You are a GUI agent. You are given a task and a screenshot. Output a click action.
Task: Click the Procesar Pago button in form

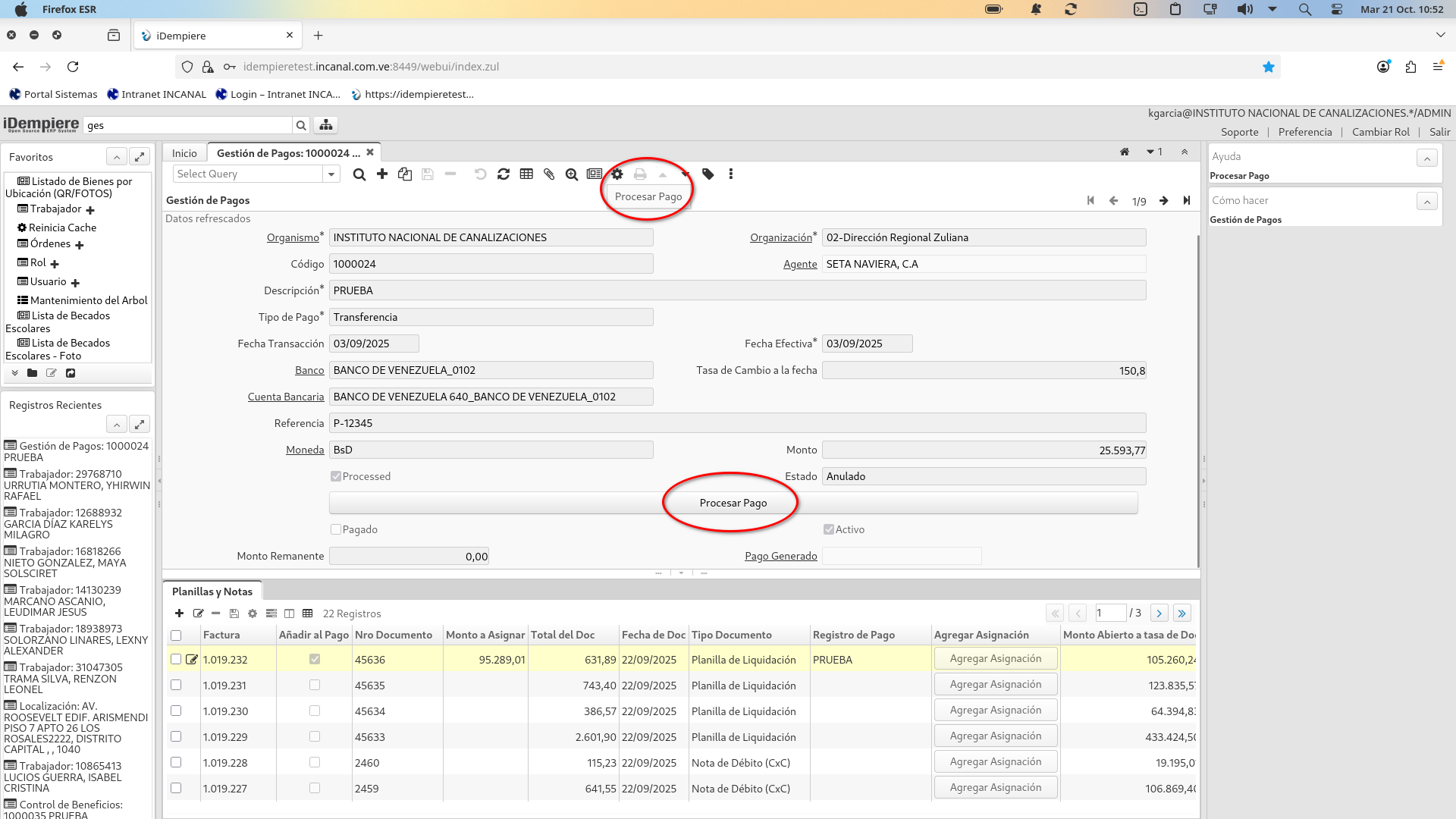pyautogui.click(x=733, y=503)
